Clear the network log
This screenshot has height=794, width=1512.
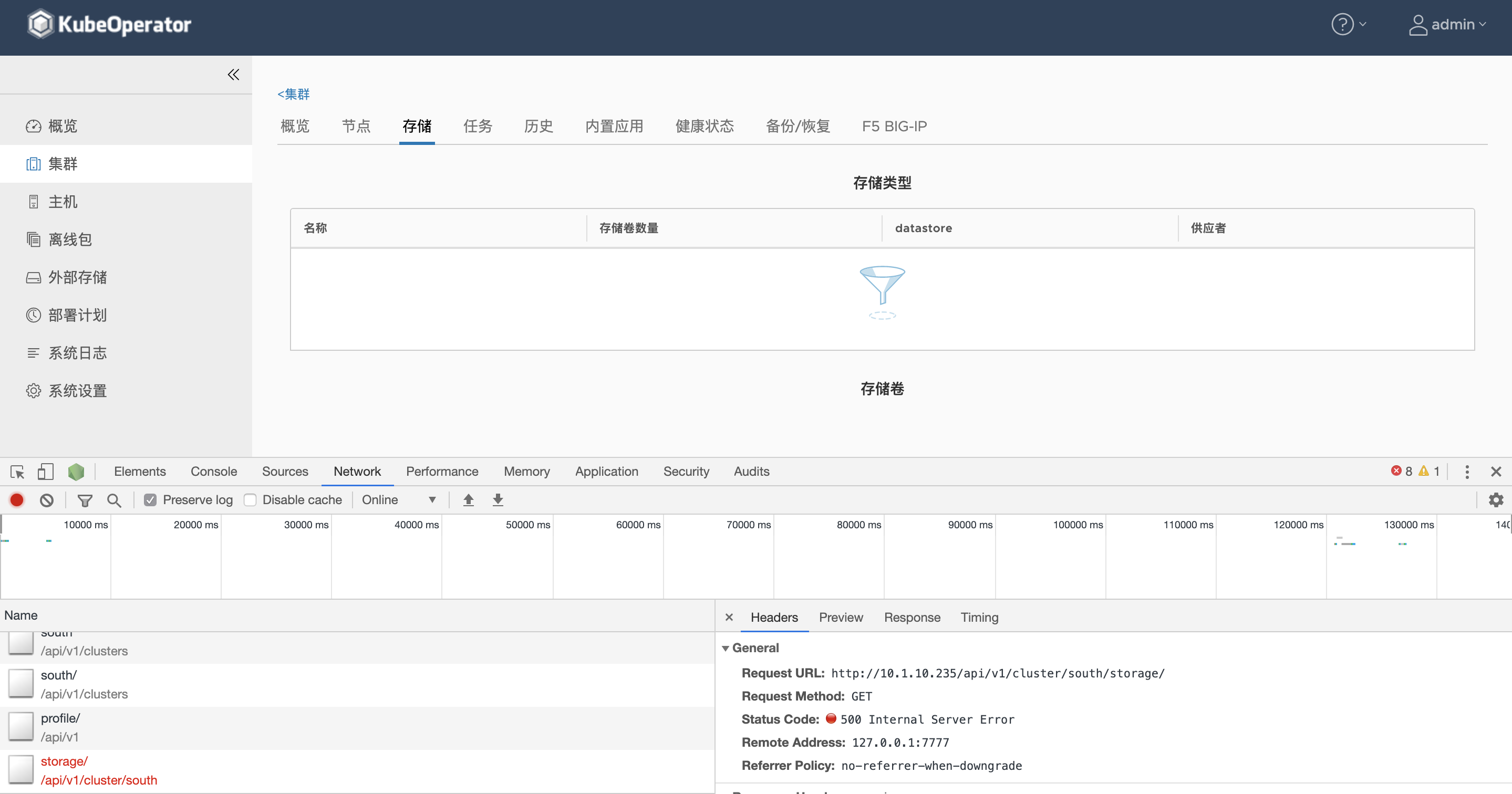tap(47, 500)
